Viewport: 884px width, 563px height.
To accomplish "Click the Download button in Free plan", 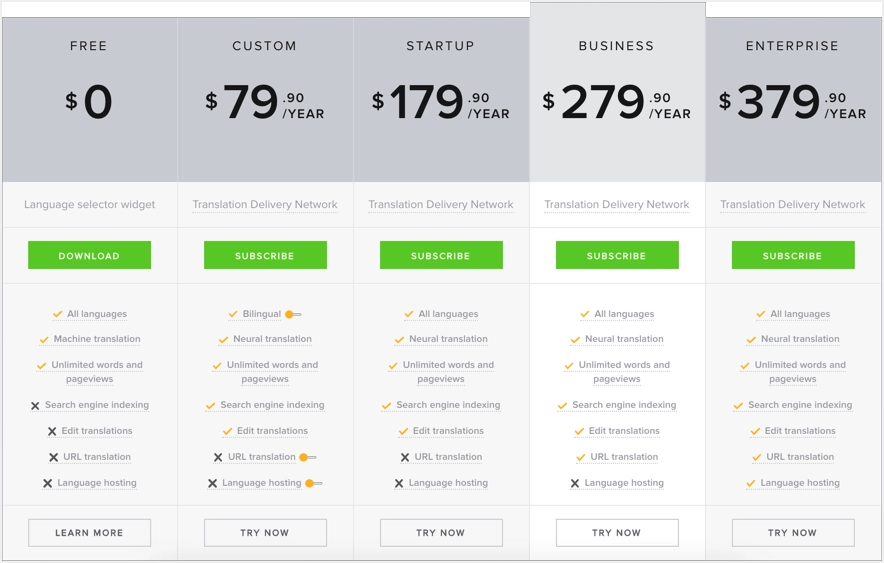I will click(x=89, y=255).
